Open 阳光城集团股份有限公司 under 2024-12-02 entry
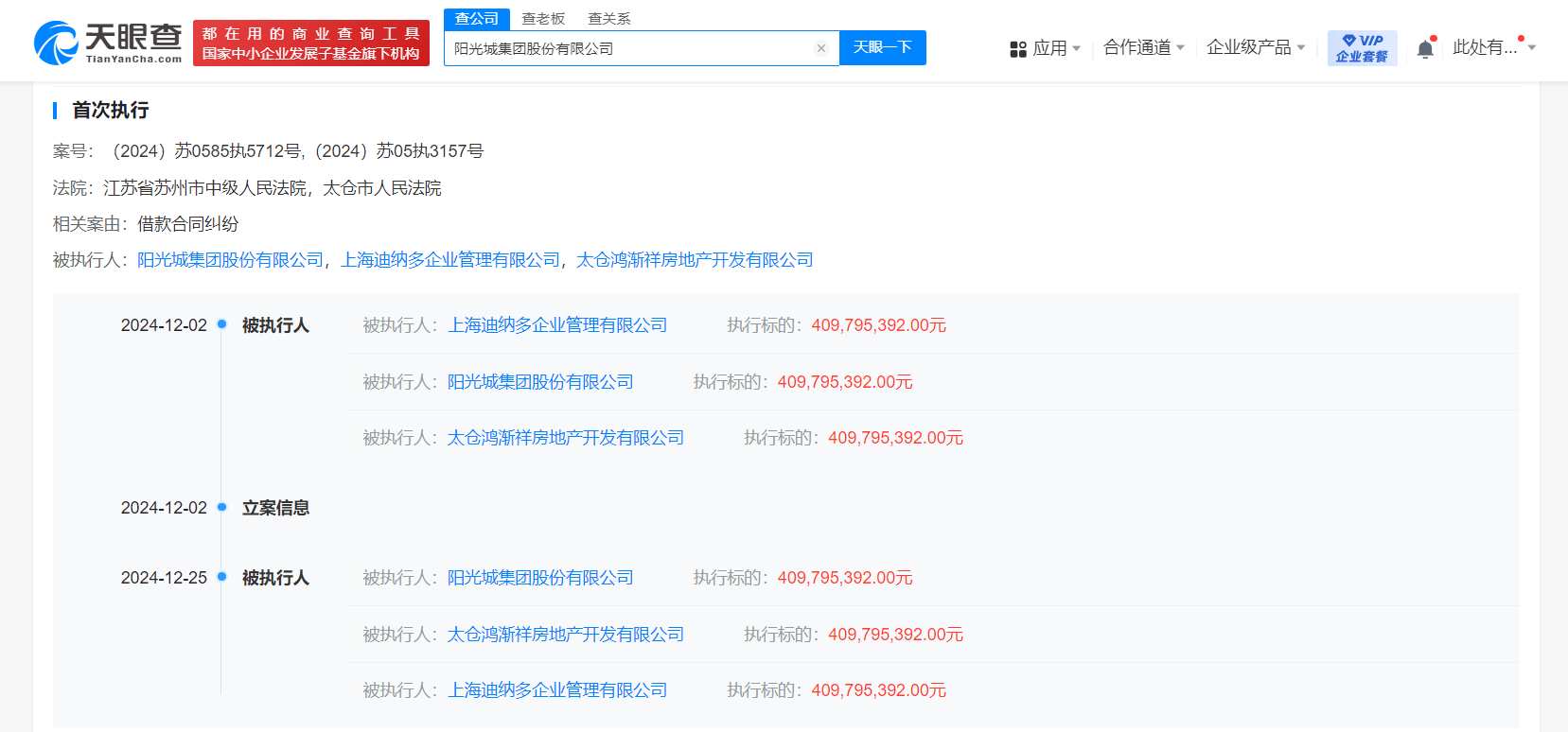The width and height of the screenshot is (1568, 732). (540, 382)
